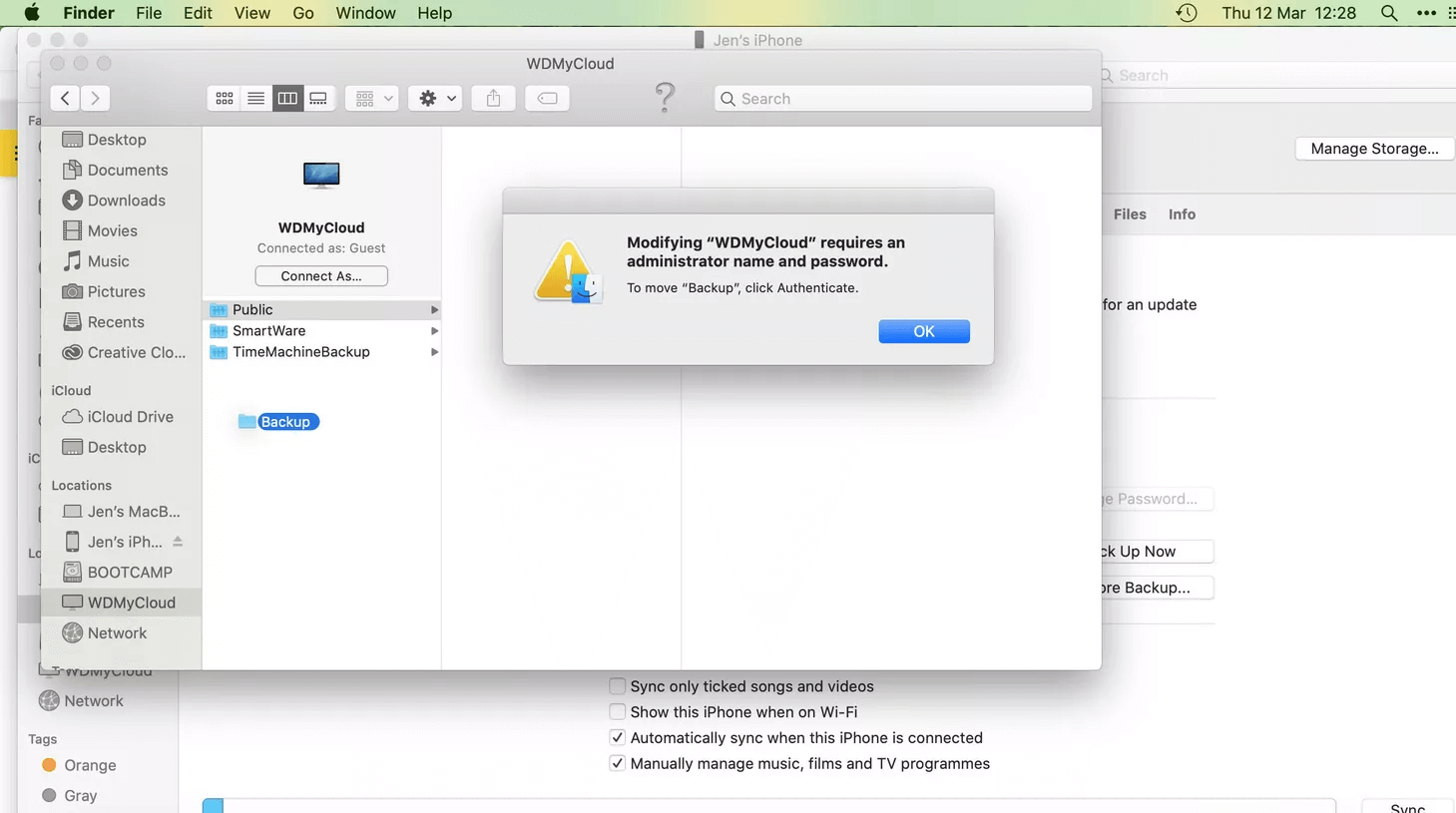The image size is (1456, 813).
Task: Switch to icon view in Finder toolbar
Action: point(224,98)
